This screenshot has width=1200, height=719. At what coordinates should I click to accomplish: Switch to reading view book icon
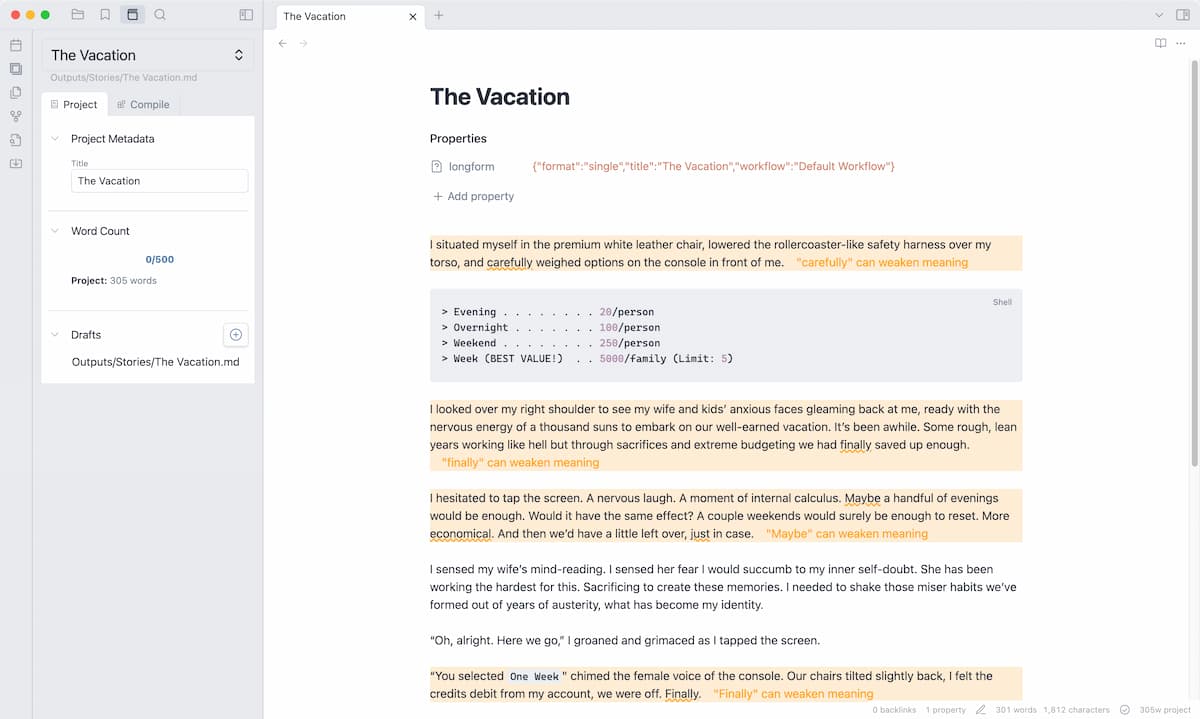click(x=1160, y=43)
